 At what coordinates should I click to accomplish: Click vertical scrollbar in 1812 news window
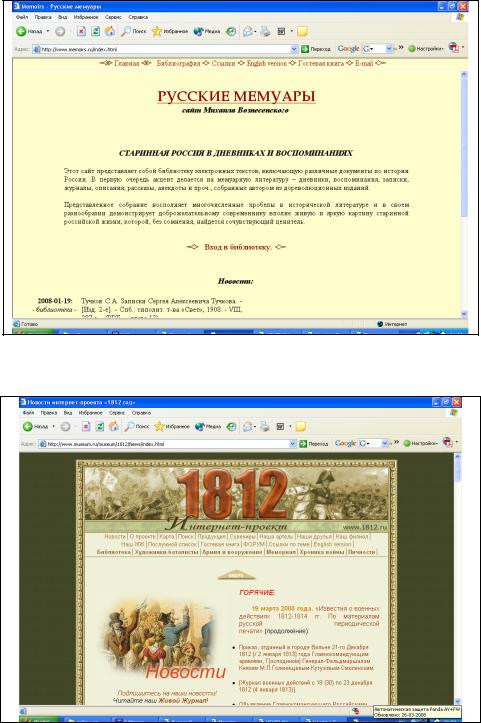pyautogui.click(x=458, y=470)
